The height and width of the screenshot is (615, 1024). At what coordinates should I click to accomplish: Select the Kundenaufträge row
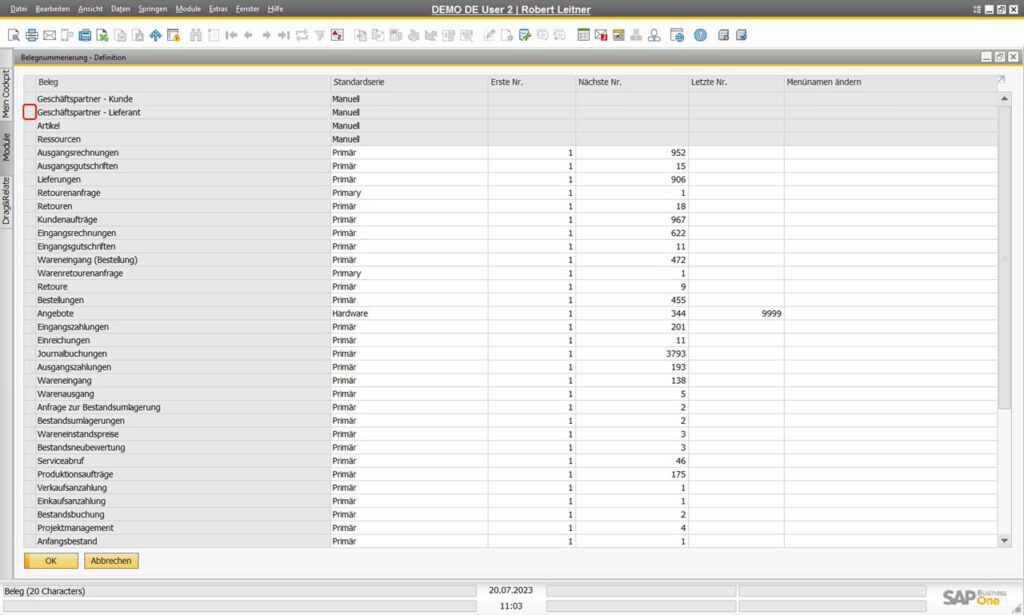(511, 220)
